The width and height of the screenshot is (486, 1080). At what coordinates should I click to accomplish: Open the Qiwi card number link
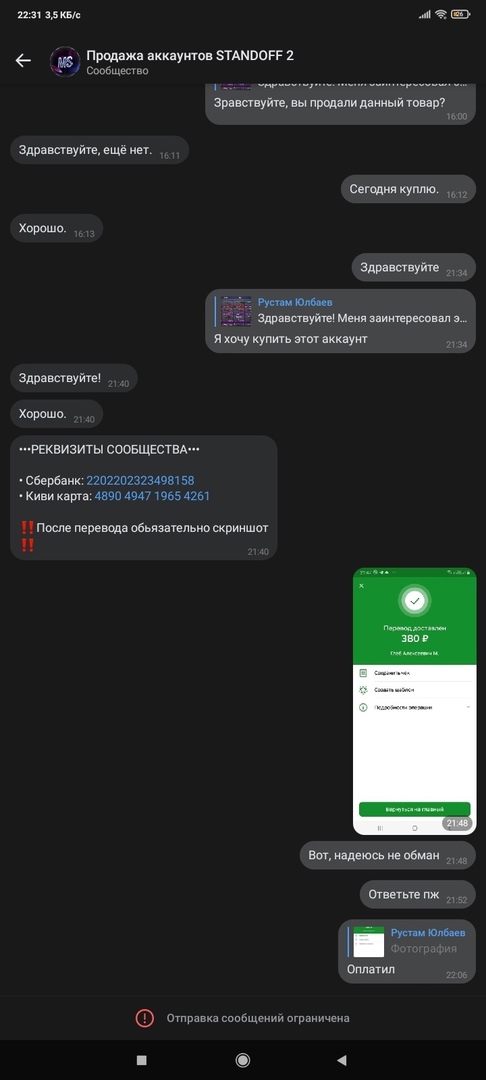pos(152,496)
